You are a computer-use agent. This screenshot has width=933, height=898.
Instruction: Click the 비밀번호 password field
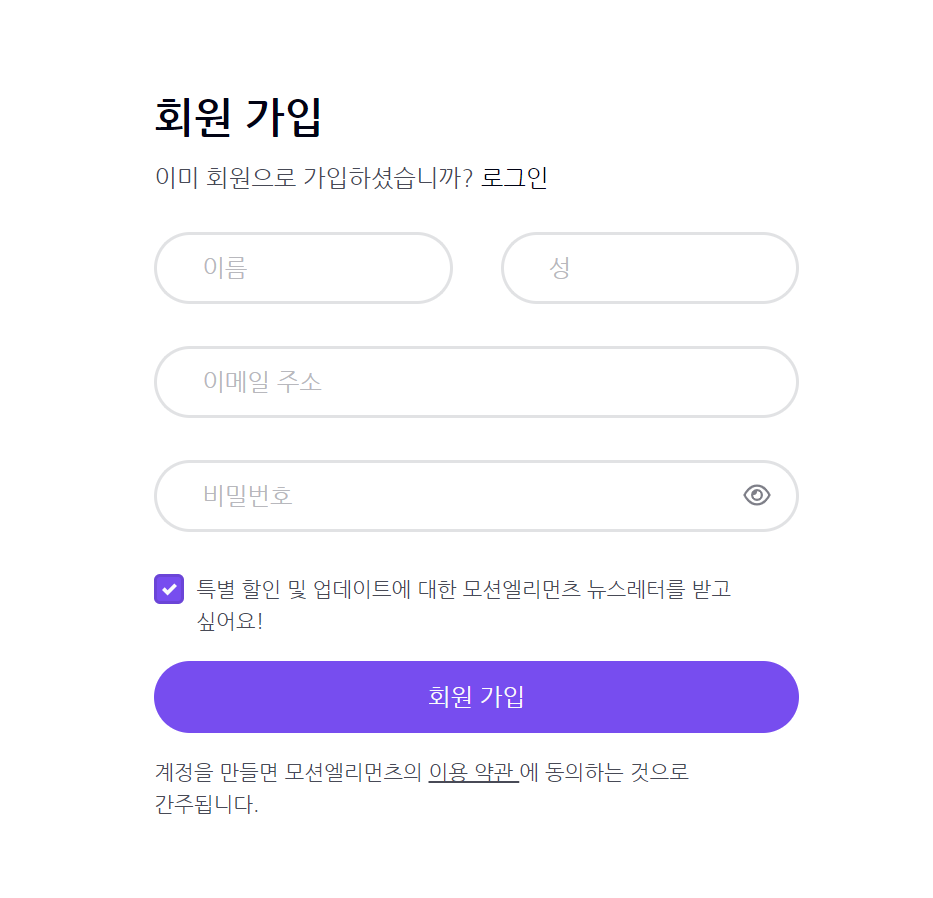click(450, 496)
